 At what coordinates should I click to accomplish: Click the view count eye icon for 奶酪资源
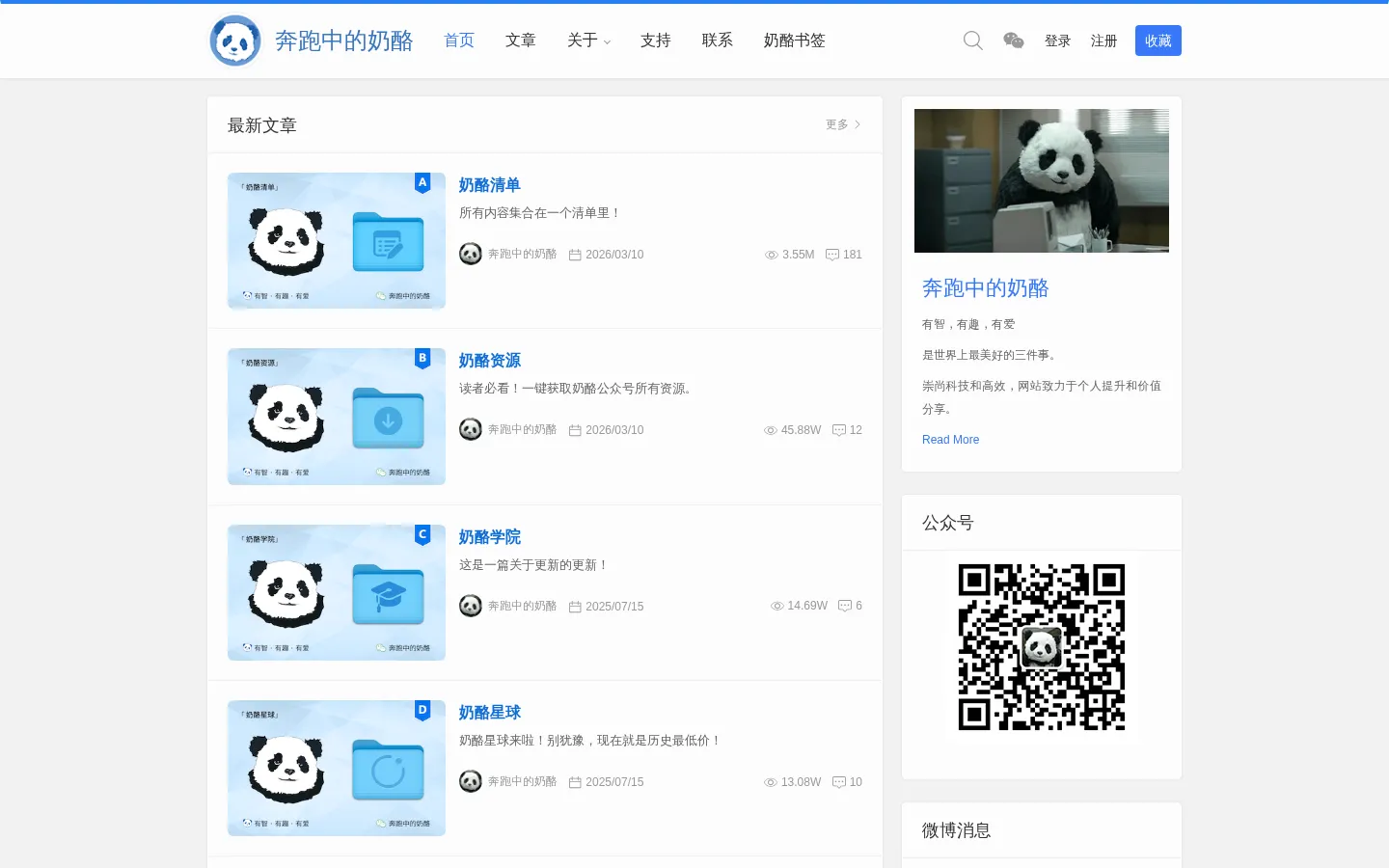click(771, 430)
